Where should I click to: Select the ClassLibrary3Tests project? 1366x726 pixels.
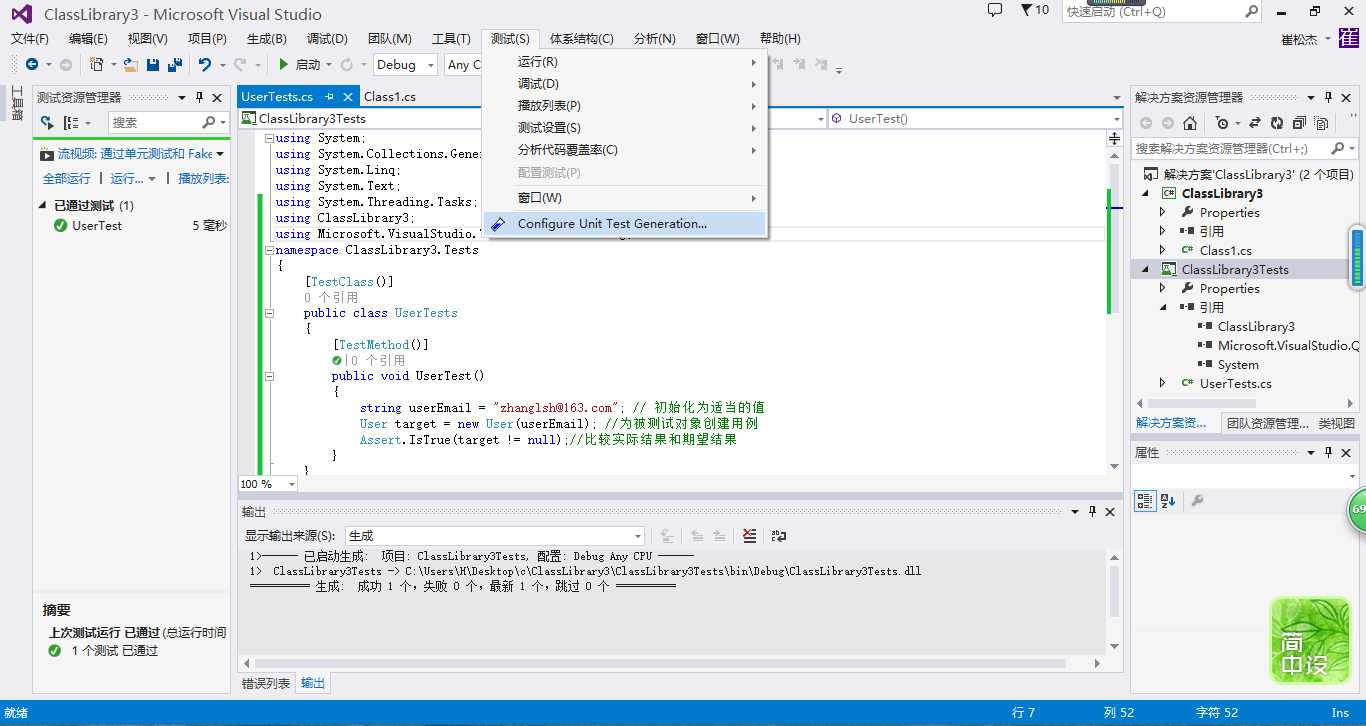click(x=1235, y=269)
